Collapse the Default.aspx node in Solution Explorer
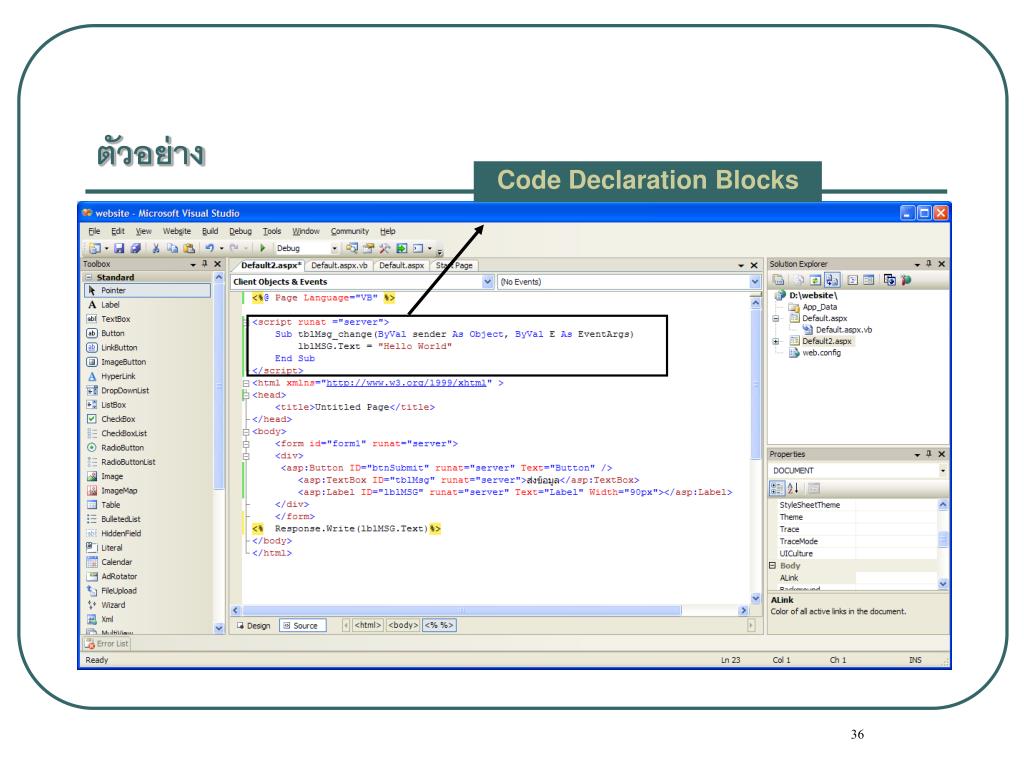Viewport: 1024px width, 768px height. point(776,319)
